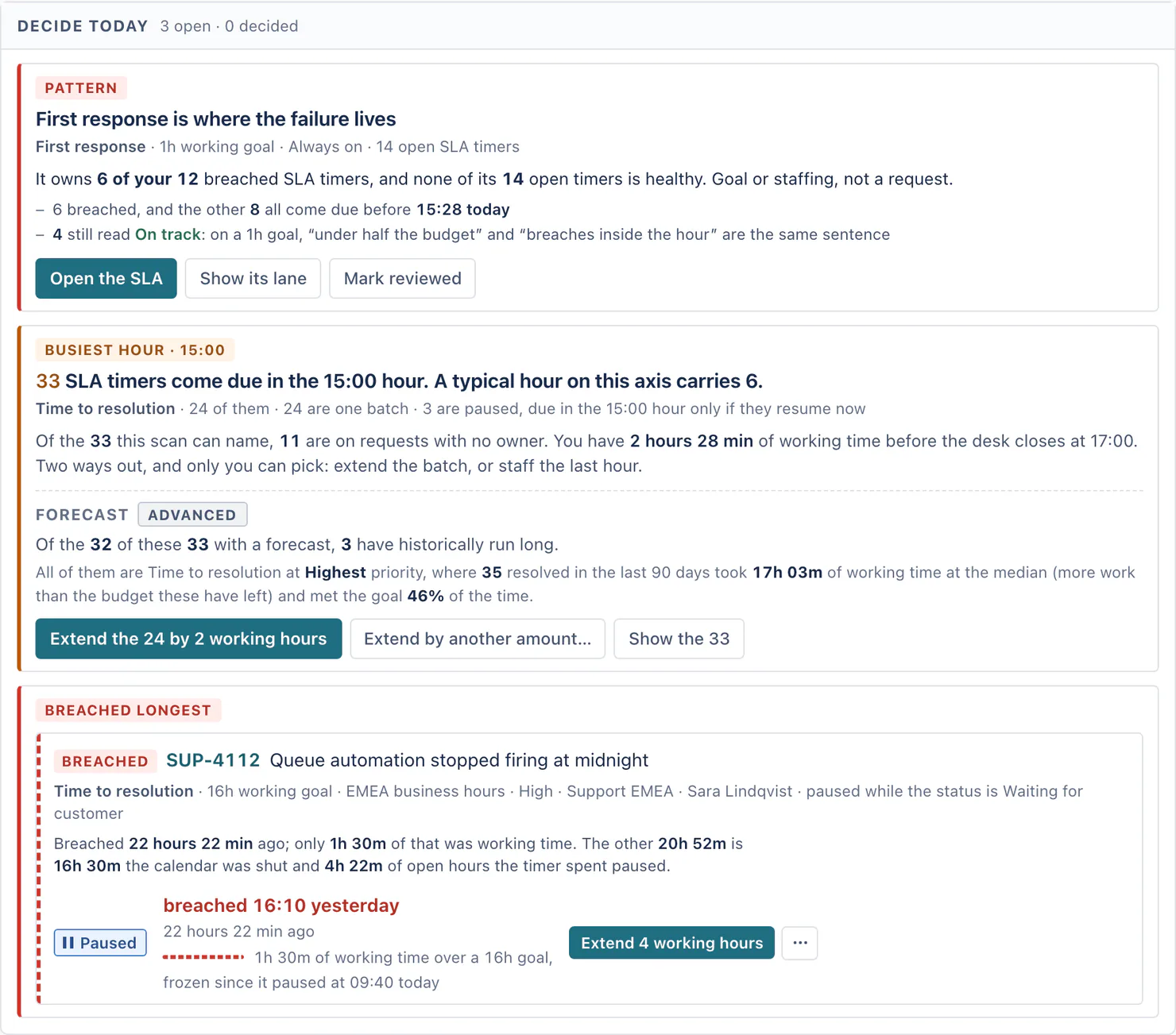Select the BUSIEST HOUR · 15:00 tag
The width and height of the screenshot is (1176, 1035).
135,350
